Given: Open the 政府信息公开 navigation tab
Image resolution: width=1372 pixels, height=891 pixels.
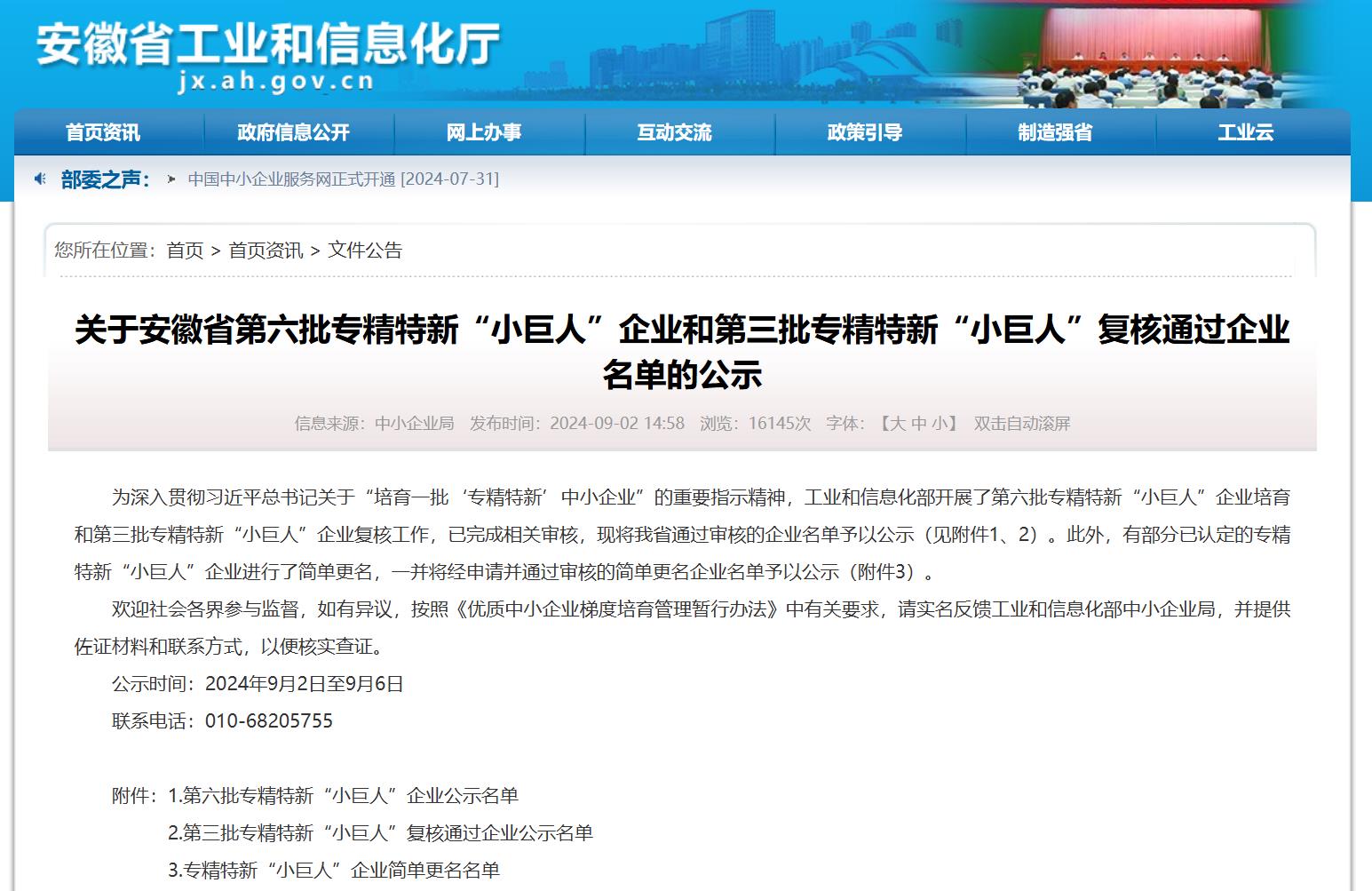Looking at the screenshot, I should click(294, 131).
